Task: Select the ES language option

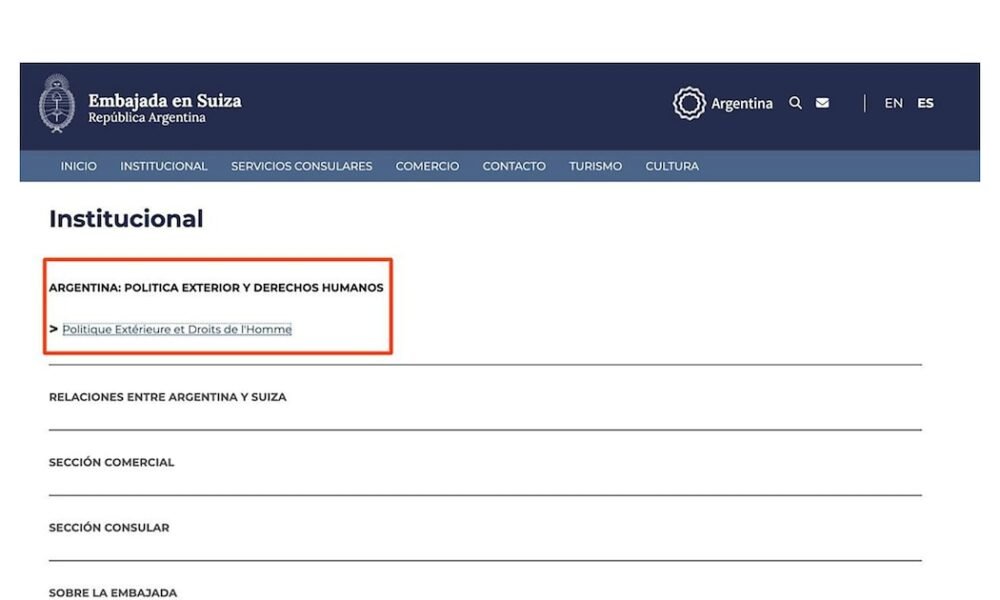Action: pos(925,103)
